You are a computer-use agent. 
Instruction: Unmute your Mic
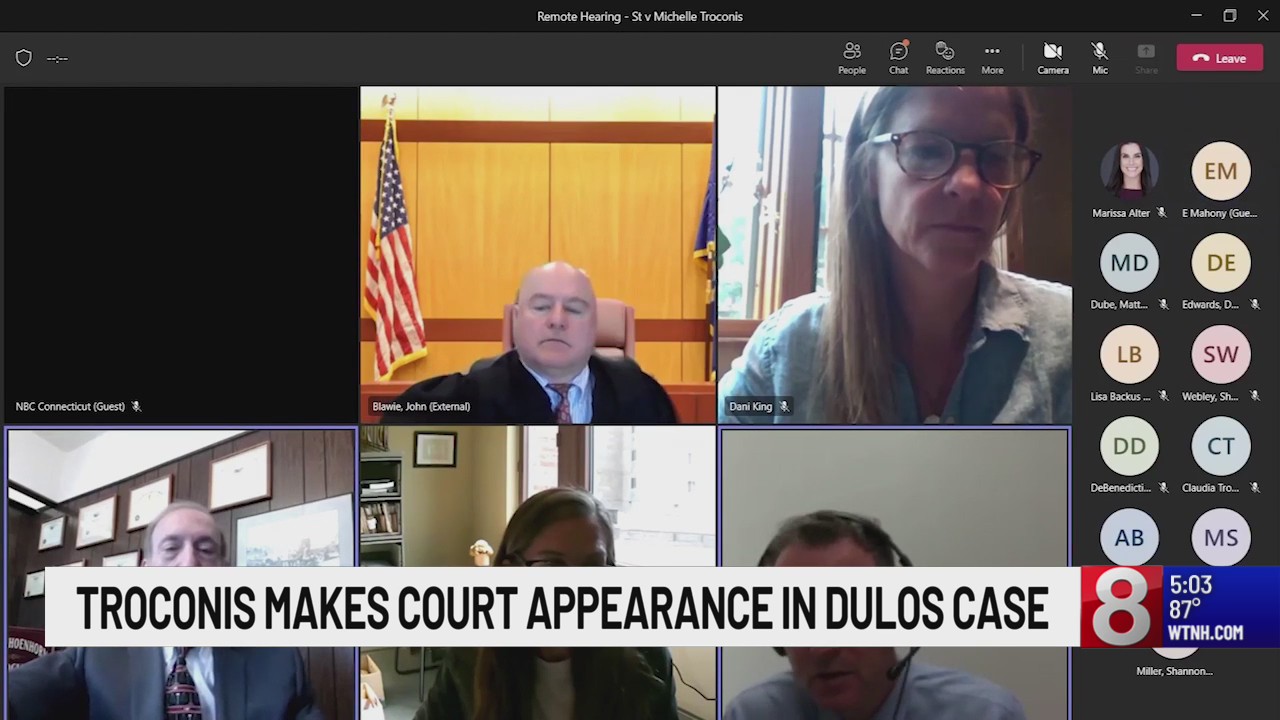click(1099, 57)
